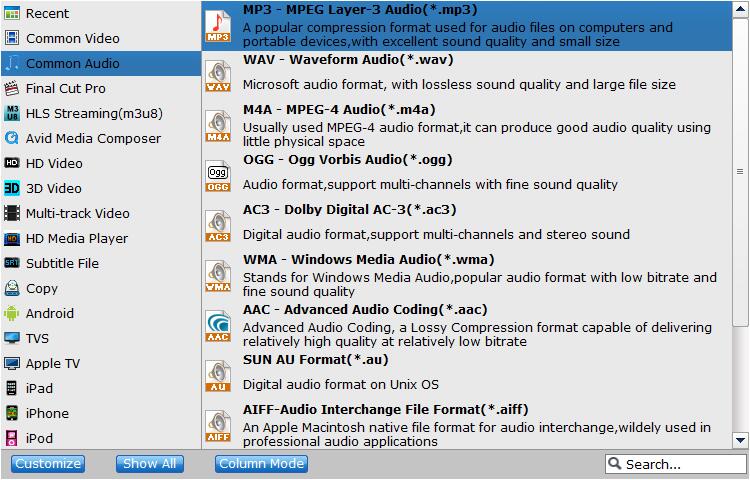Select MP3 - MPEG Layer-3 Audio format
This screenshot has height=480, width=750.
pyautogui.click(x=467, y=26)
